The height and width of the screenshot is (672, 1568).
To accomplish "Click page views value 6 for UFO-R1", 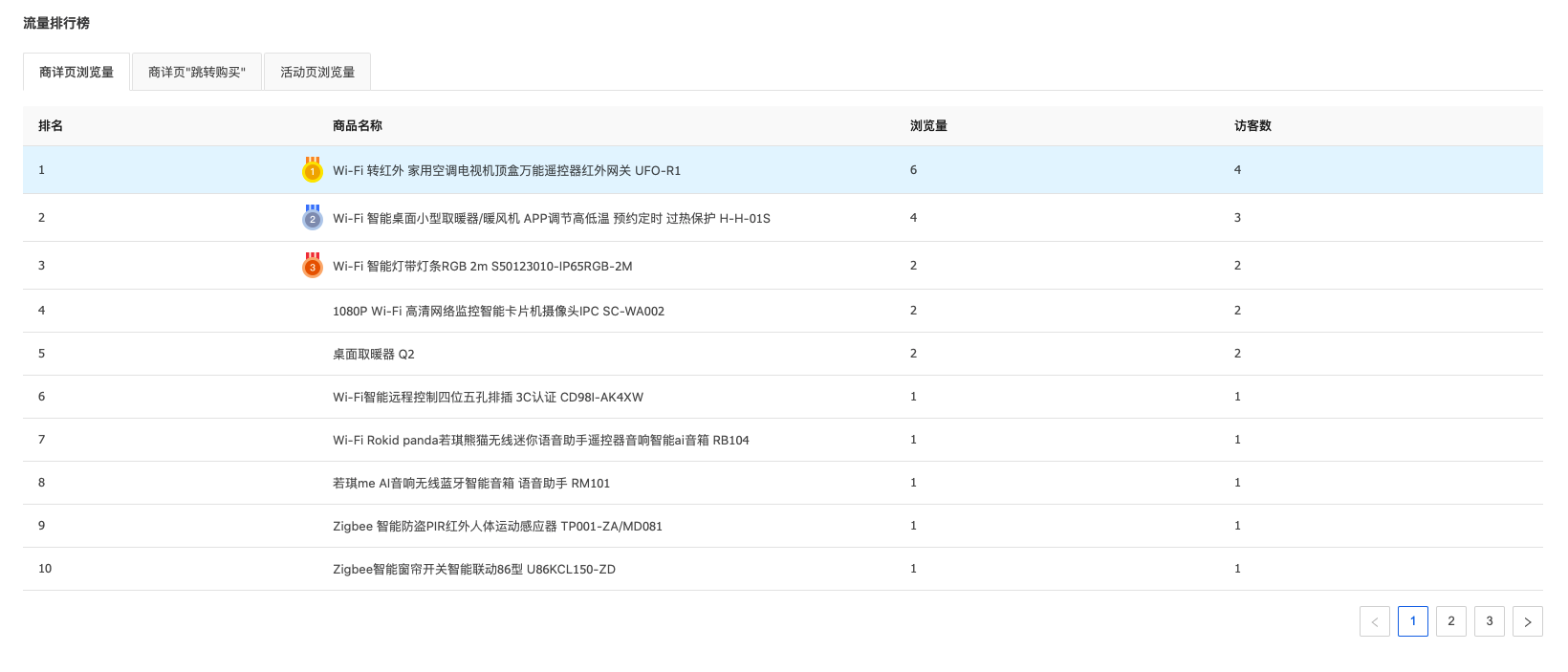I will [913, 170].
